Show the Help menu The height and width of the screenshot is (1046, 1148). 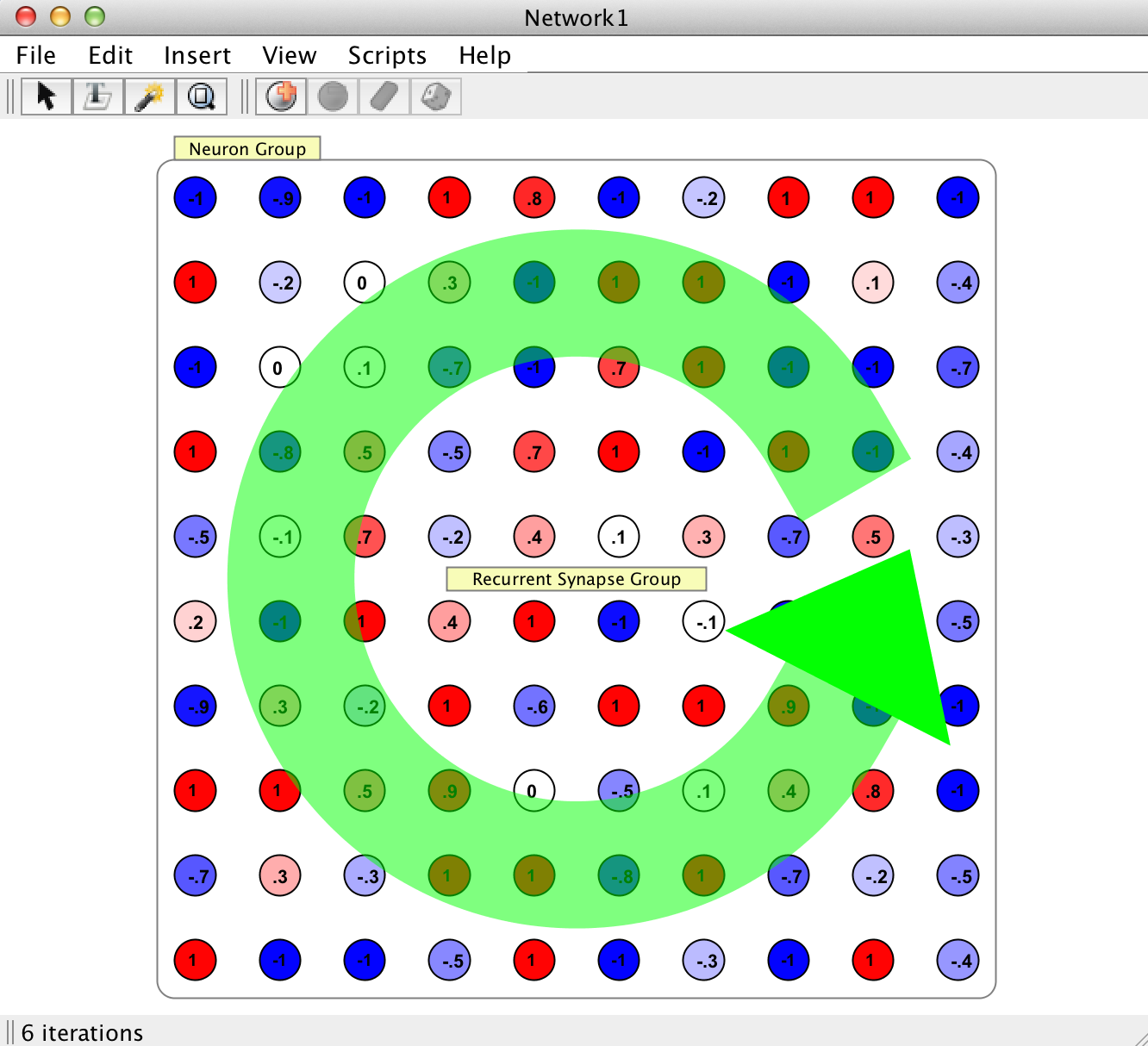[484, 55]
